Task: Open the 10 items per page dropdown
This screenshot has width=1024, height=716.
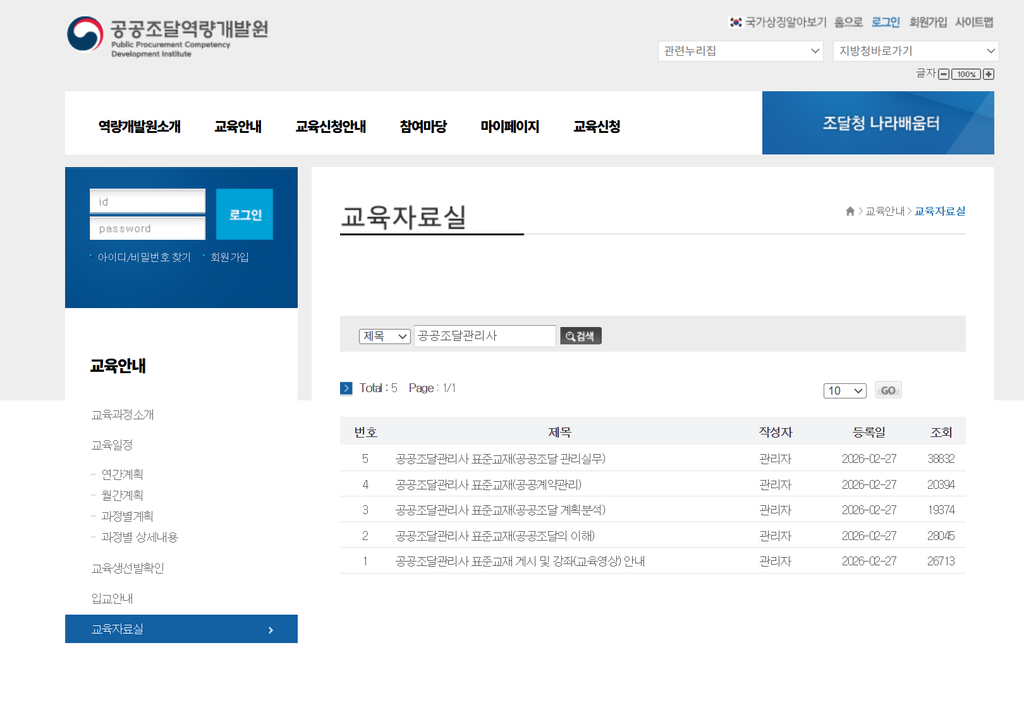Action: (844, 391)
